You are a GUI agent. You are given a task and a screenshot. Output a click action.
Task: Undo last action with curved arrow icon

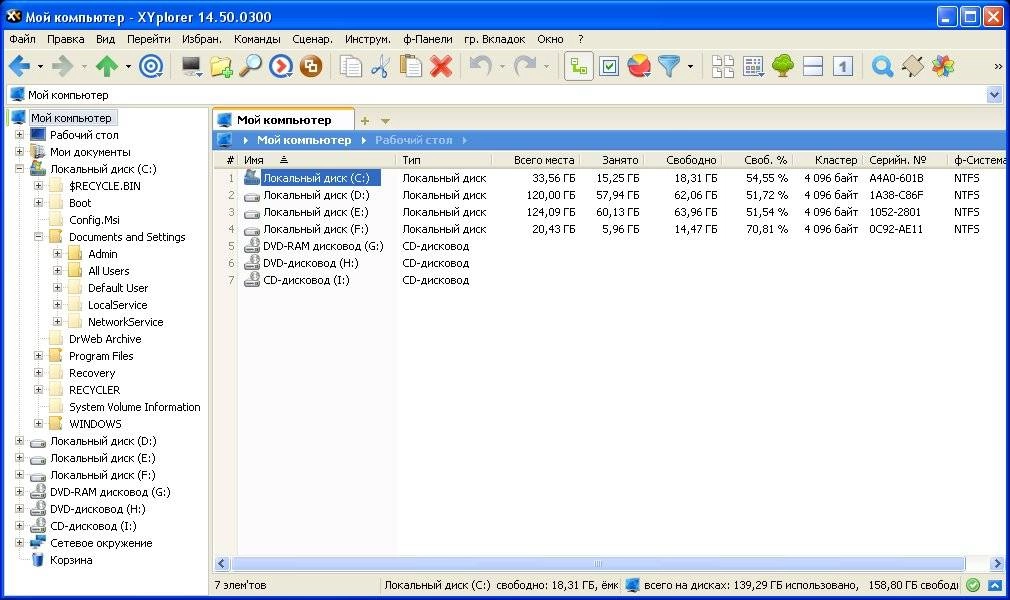[480, 66]
